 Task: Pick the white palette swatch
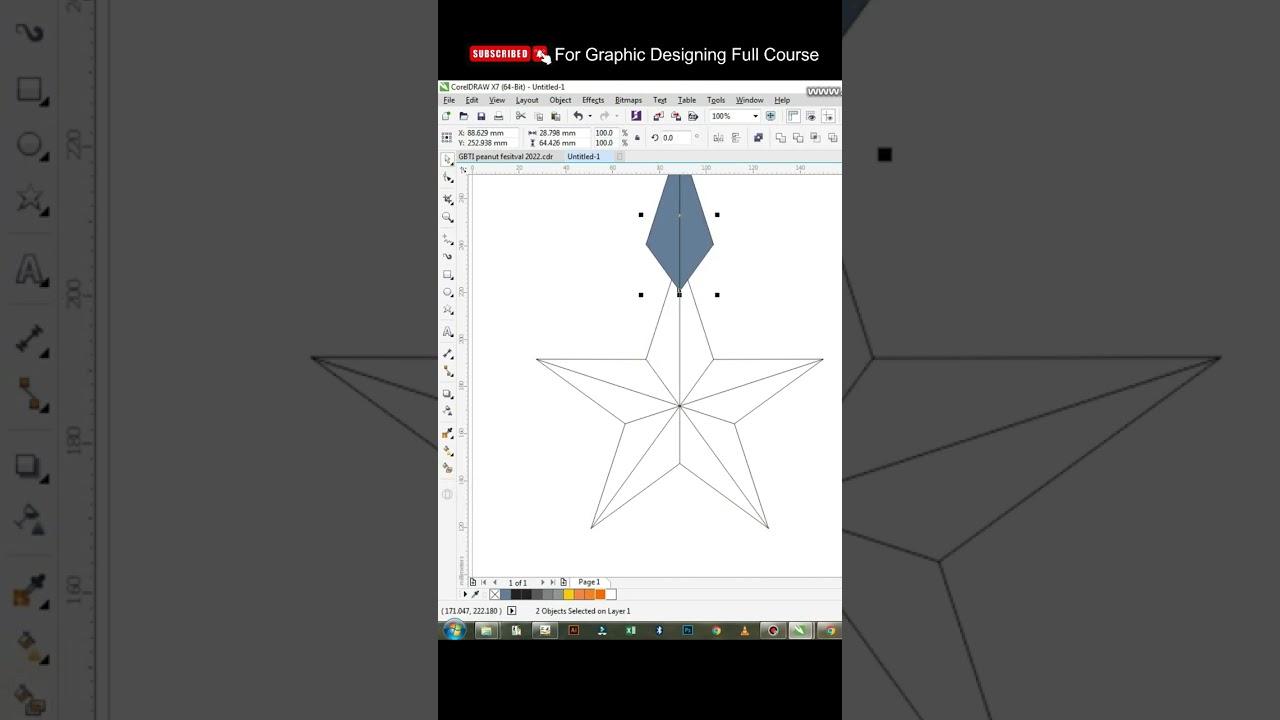click(611, 594)
